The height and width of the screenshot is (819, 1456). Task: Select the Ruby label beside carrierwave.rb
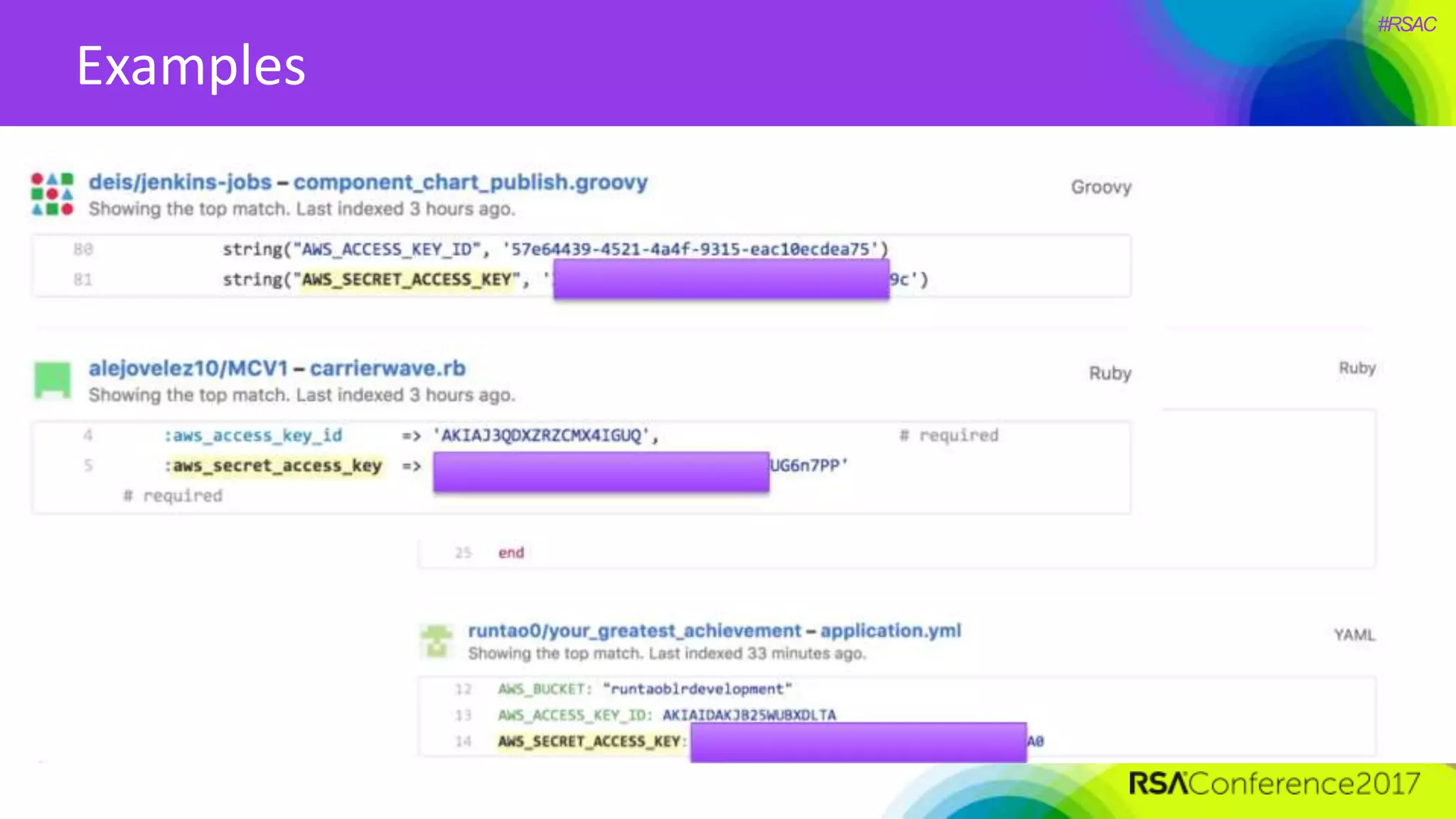[x=1110, y=373]
